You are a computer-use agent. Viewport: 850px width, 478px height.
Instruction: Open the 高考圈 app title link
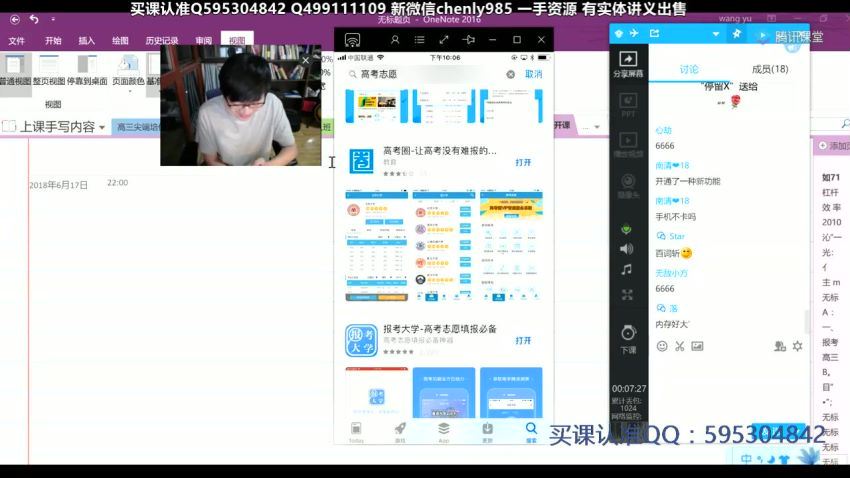click(440, 151)
